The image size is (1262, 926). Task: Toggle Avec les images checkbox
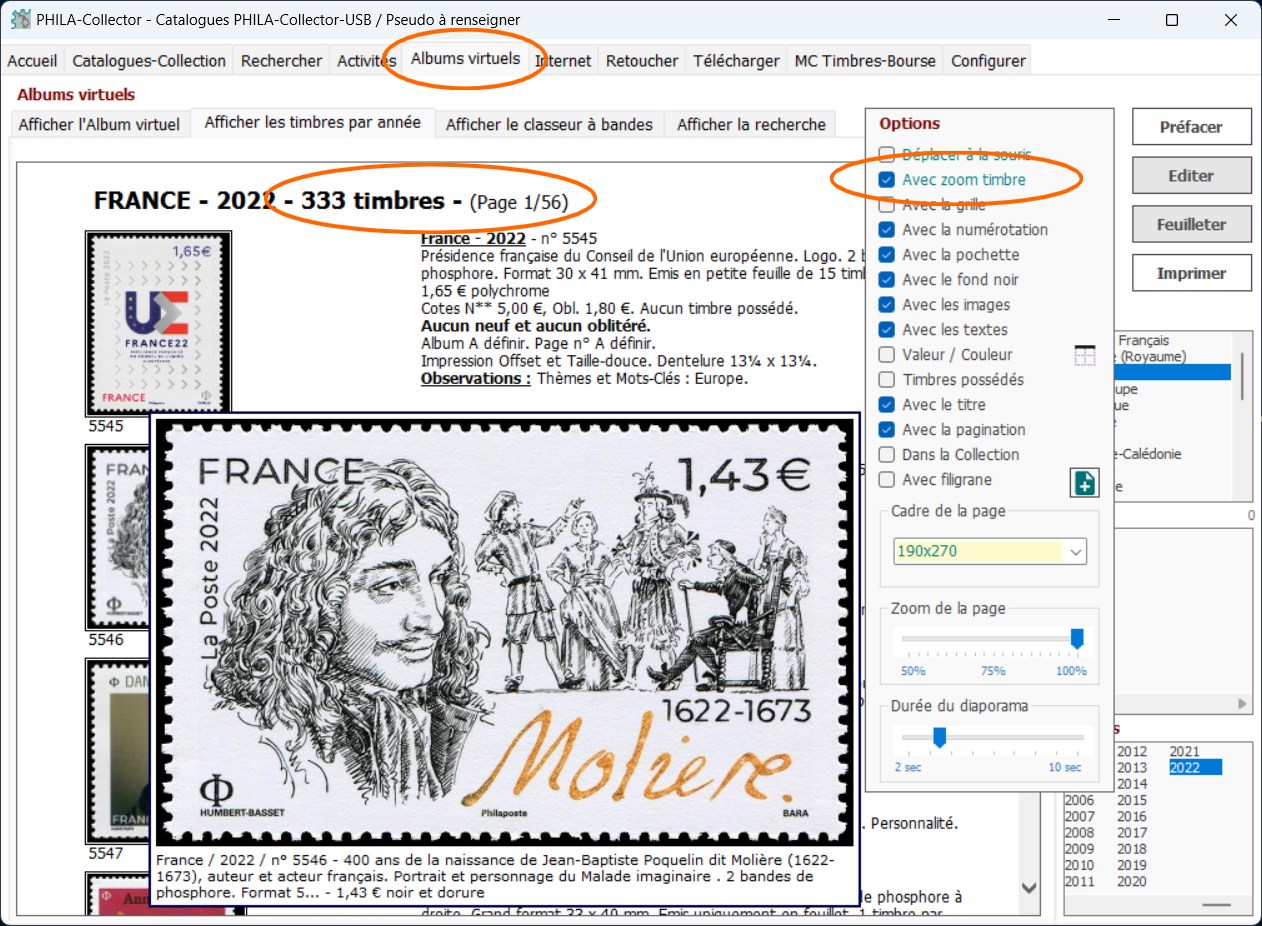[x=886, y=305]
